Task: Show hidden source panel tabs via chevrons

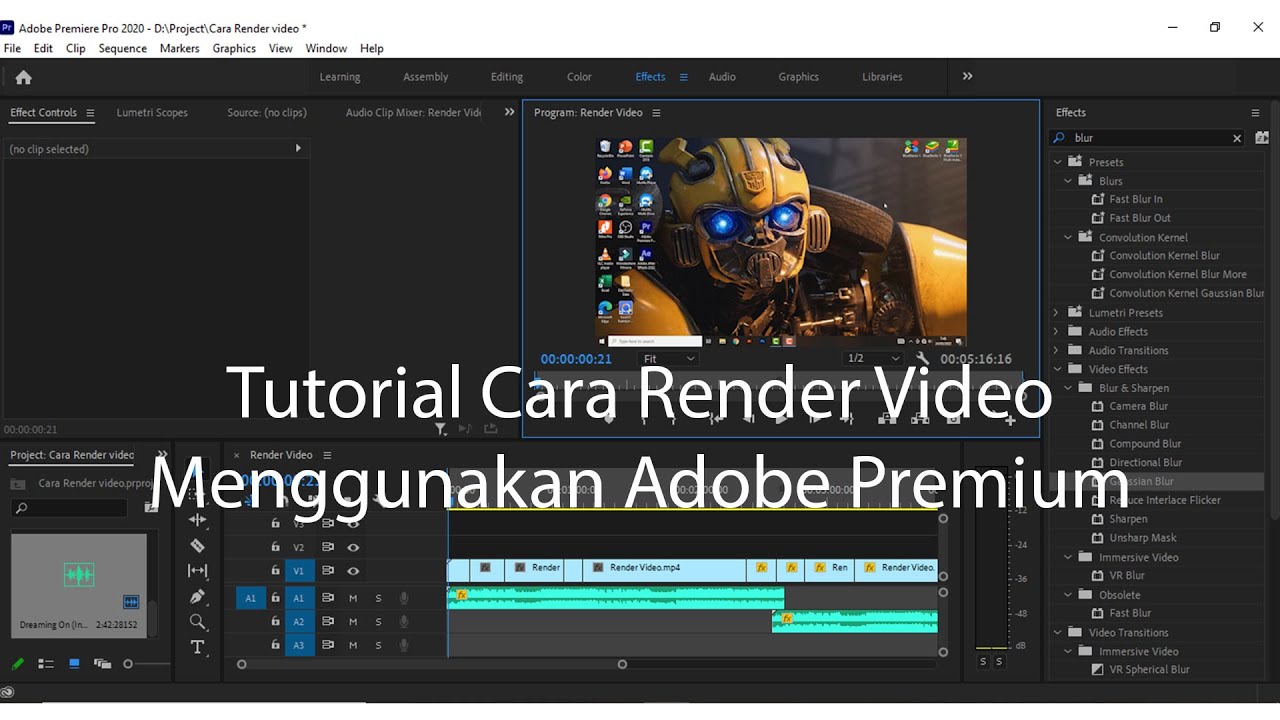Action: pos(509,112)
